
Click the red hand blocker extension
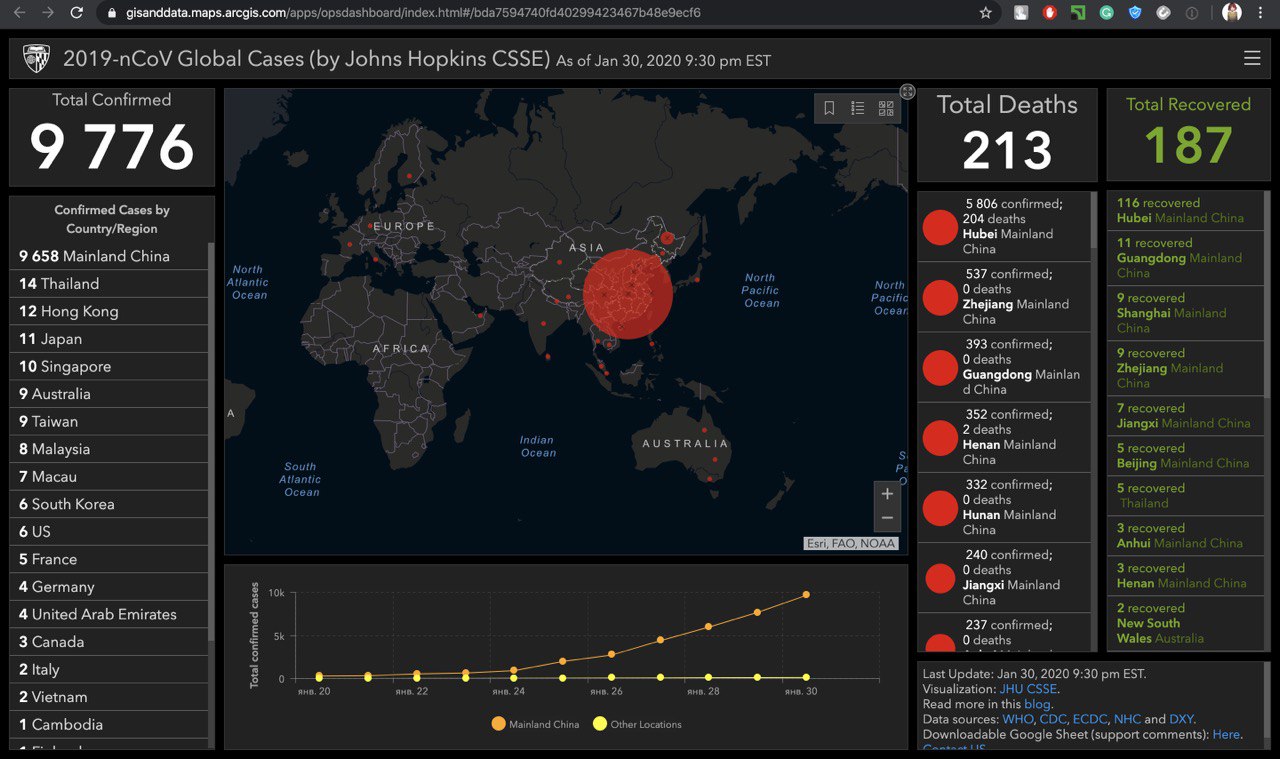click(x=1050, y=13)
